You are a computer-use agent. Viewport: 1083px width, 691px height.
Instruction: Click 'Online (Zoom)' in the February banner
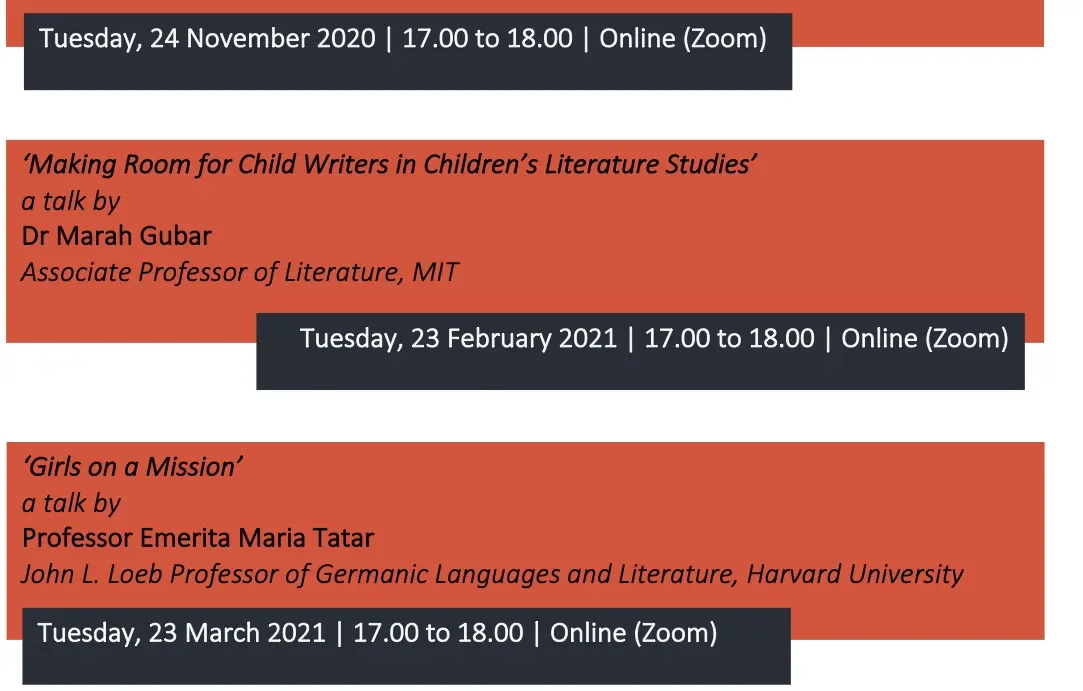[925, 339]
